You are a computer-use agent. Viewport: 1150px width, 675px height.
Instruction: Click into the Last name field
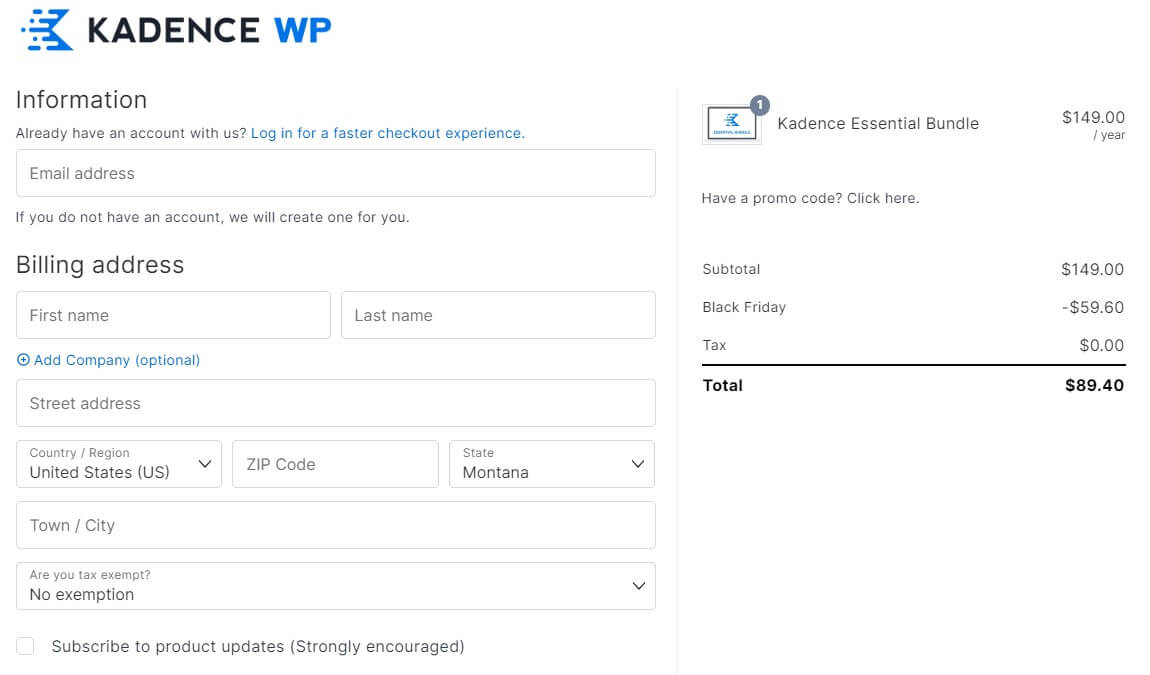point(498,315)
